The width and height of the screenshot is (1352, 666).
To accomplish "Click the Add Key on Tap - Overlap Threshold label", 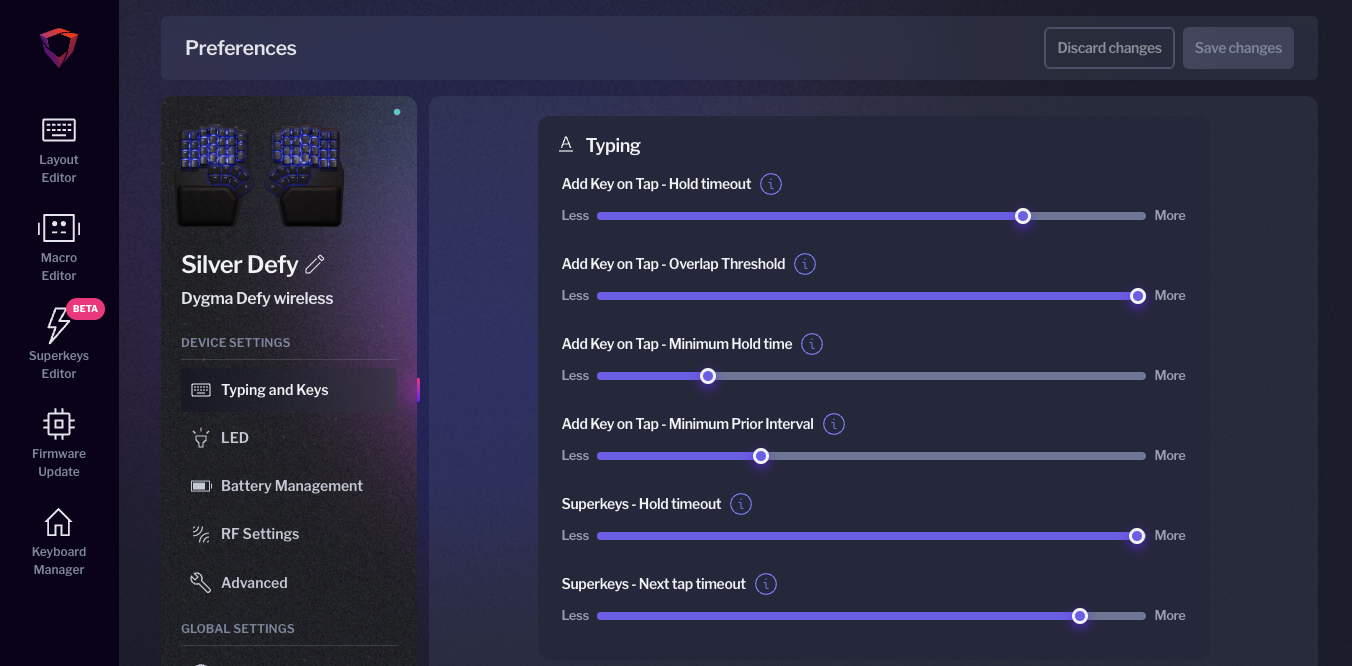I will click(673, 264).
